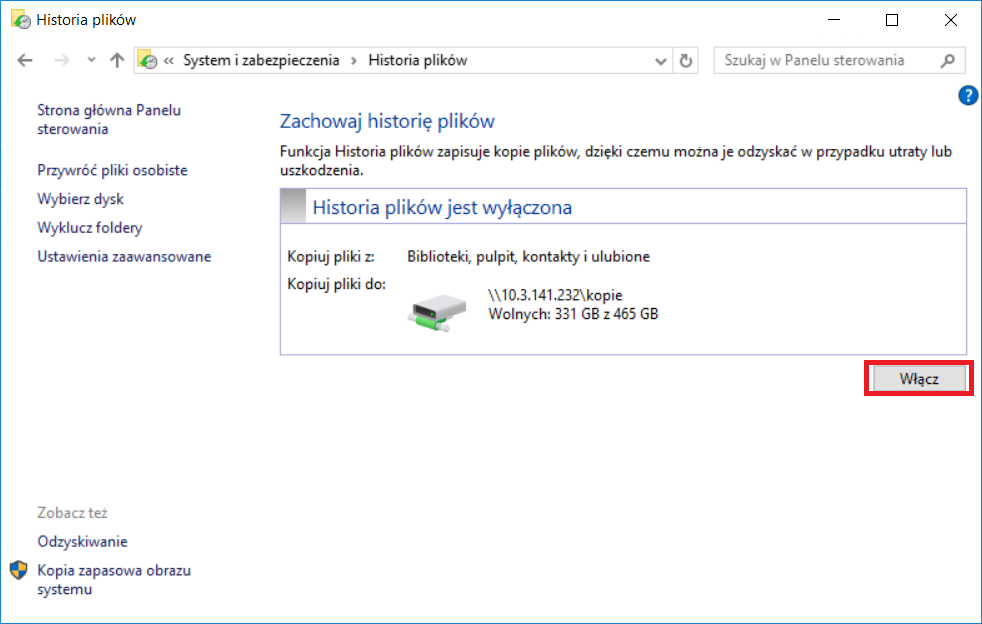Focus the Szukaj w Panelu sterowania field

coord(827,60)
